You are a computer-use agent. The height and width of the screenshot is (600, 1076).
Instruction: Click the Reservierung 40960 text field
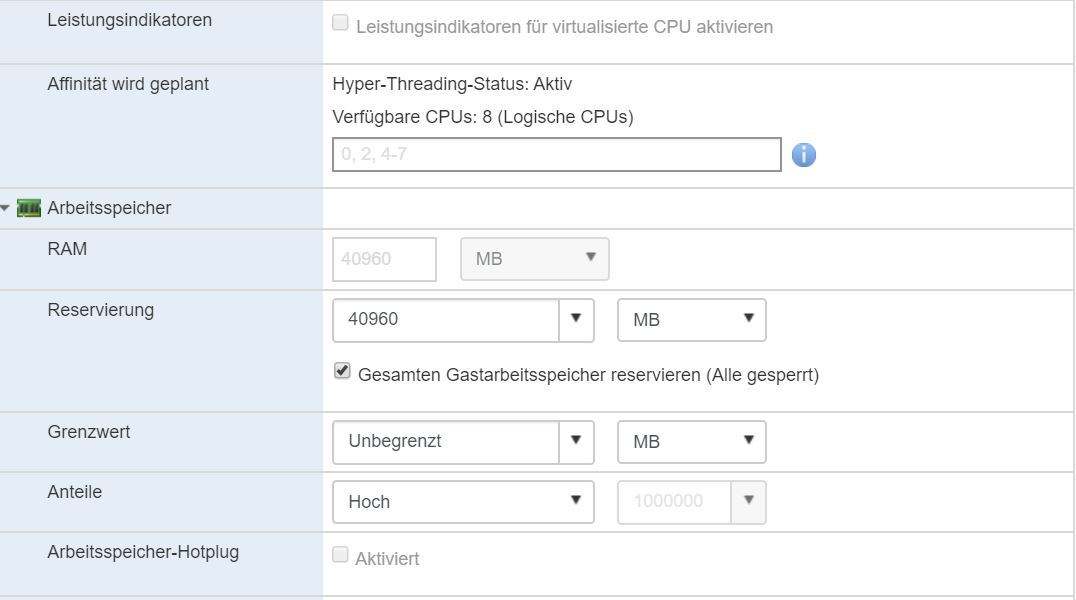point(445,320)
